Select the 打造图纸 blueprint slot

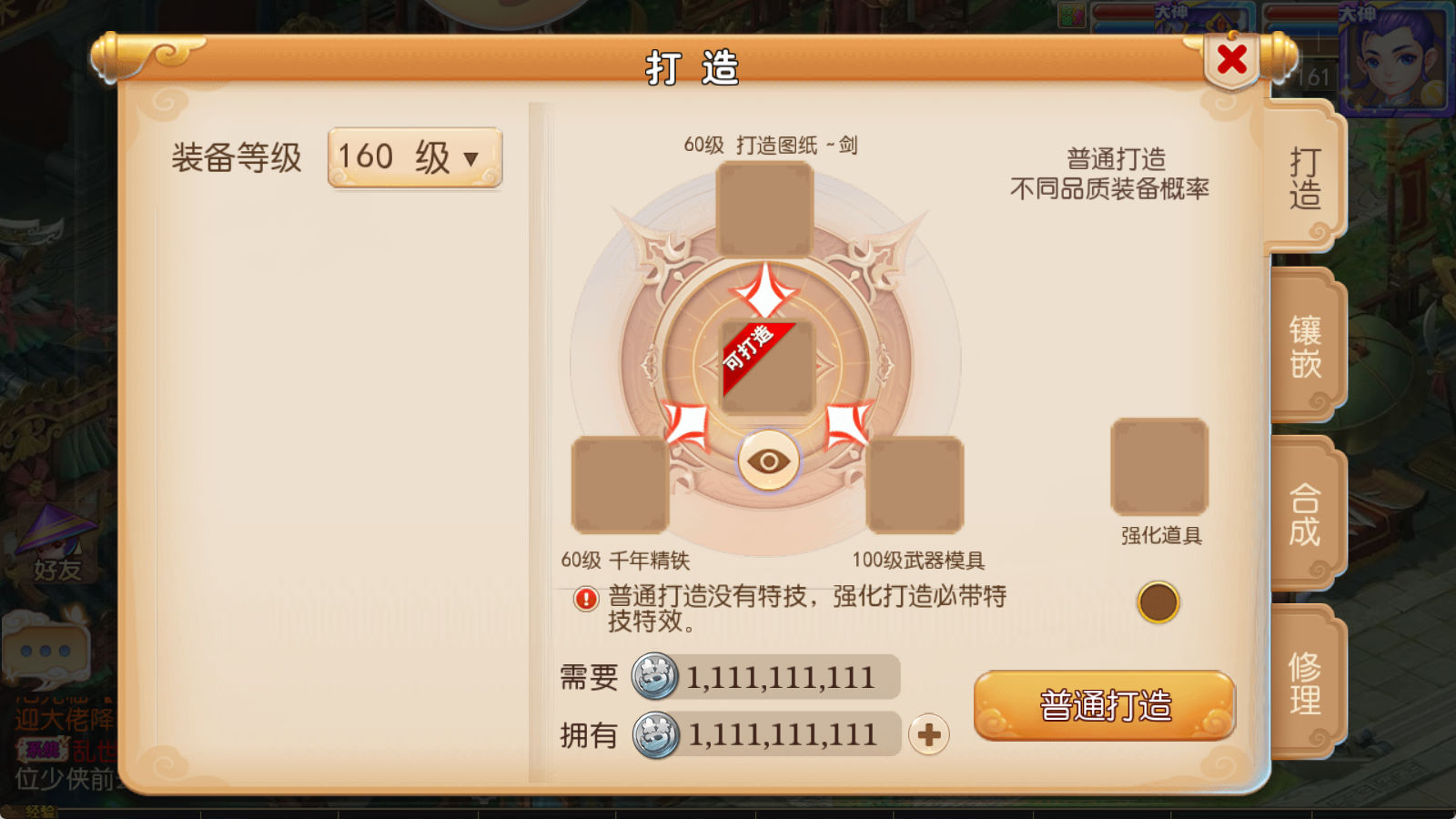coord(764,209)
